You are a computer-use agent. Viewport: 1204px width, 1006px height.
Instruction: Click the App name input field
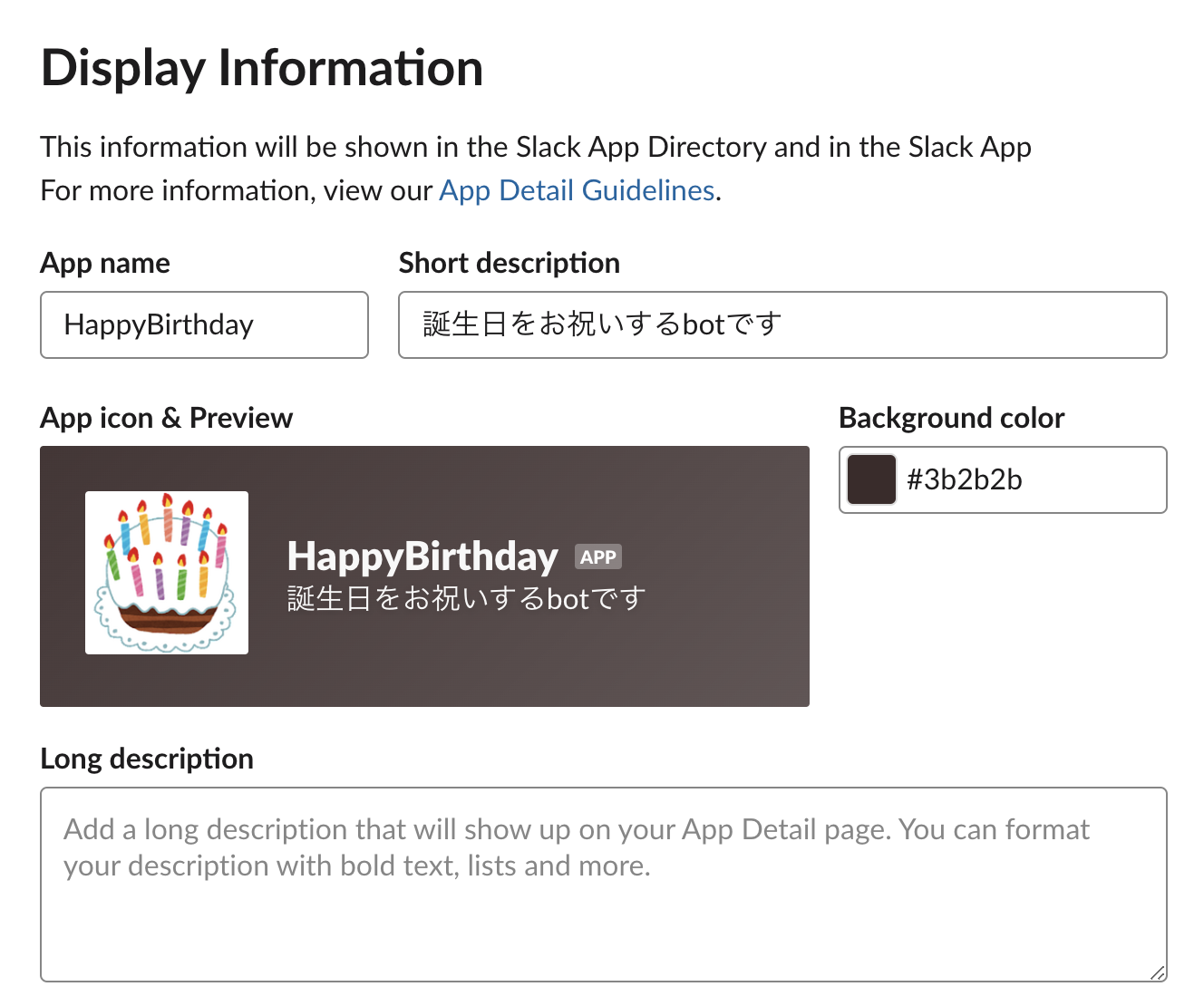[204, 325]
